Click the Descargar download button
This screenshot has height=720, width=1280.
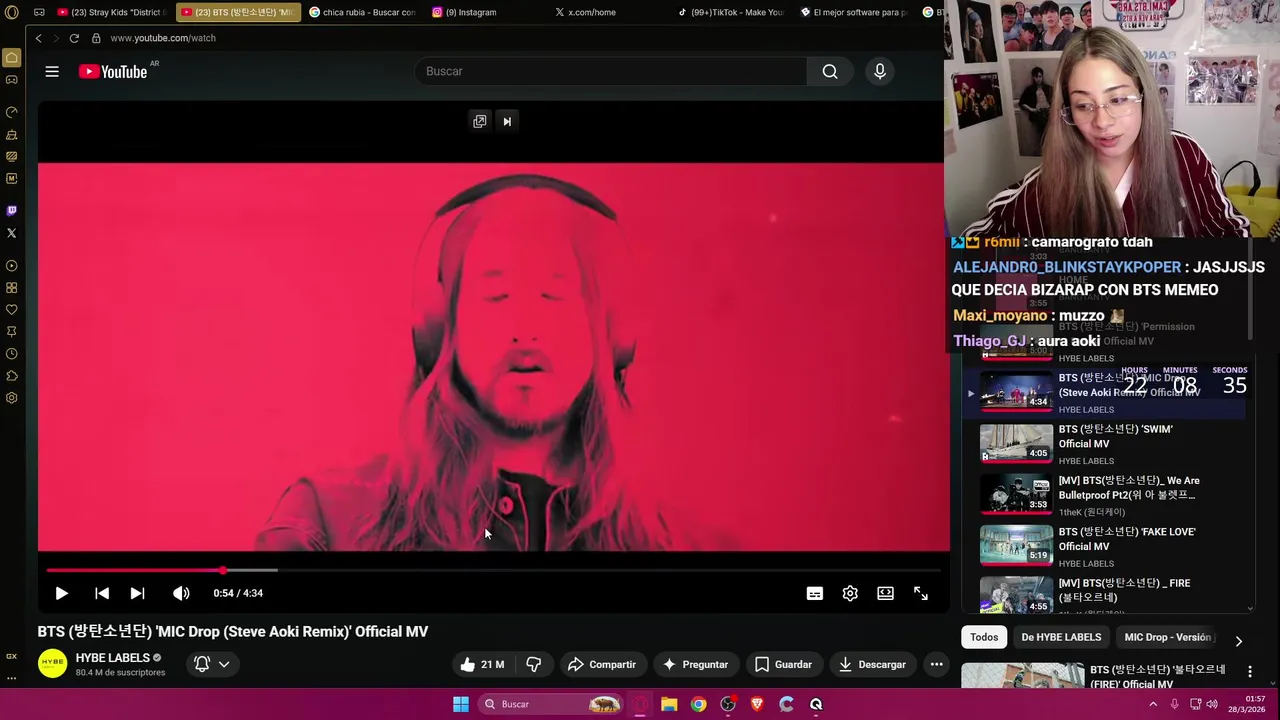point(872,664)
